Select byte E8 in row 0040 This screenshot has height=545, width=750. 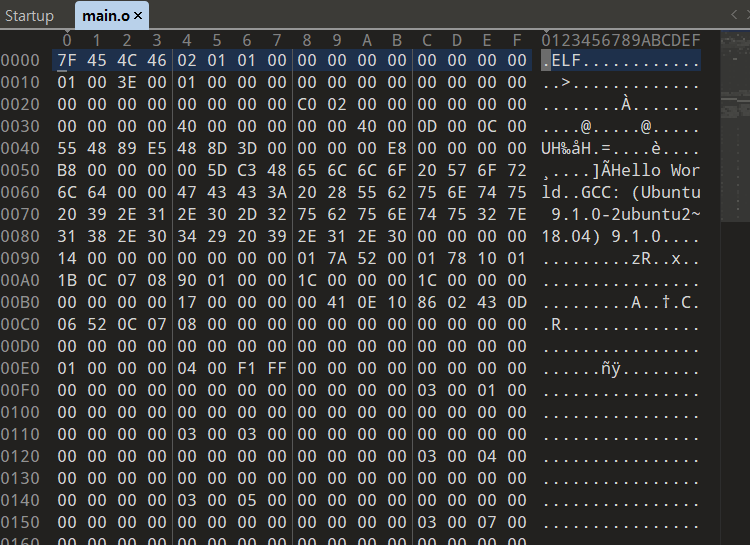pyautogui.click(x=397, y=148)
